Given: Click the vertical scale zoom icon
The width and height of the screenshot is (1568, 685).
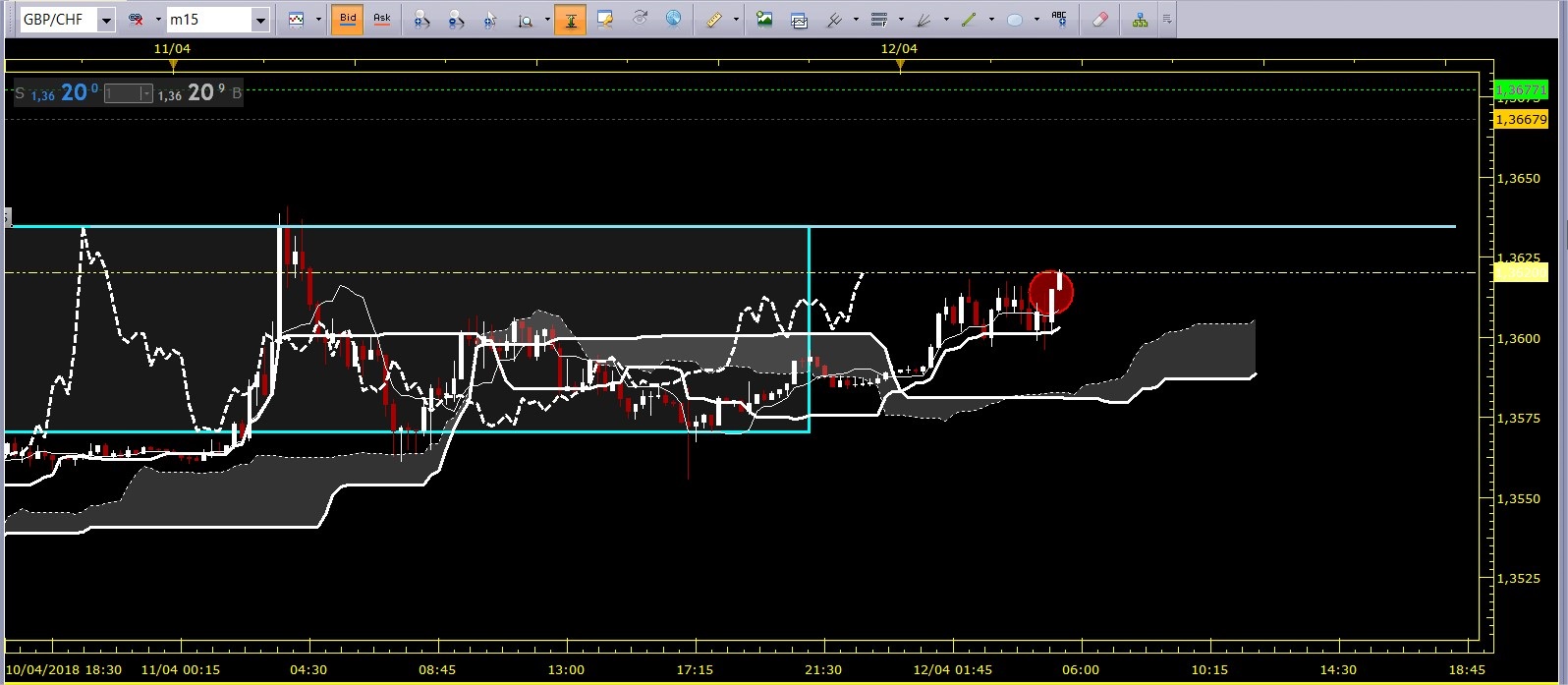Looking at the screenshot, I should pos(527,19).
